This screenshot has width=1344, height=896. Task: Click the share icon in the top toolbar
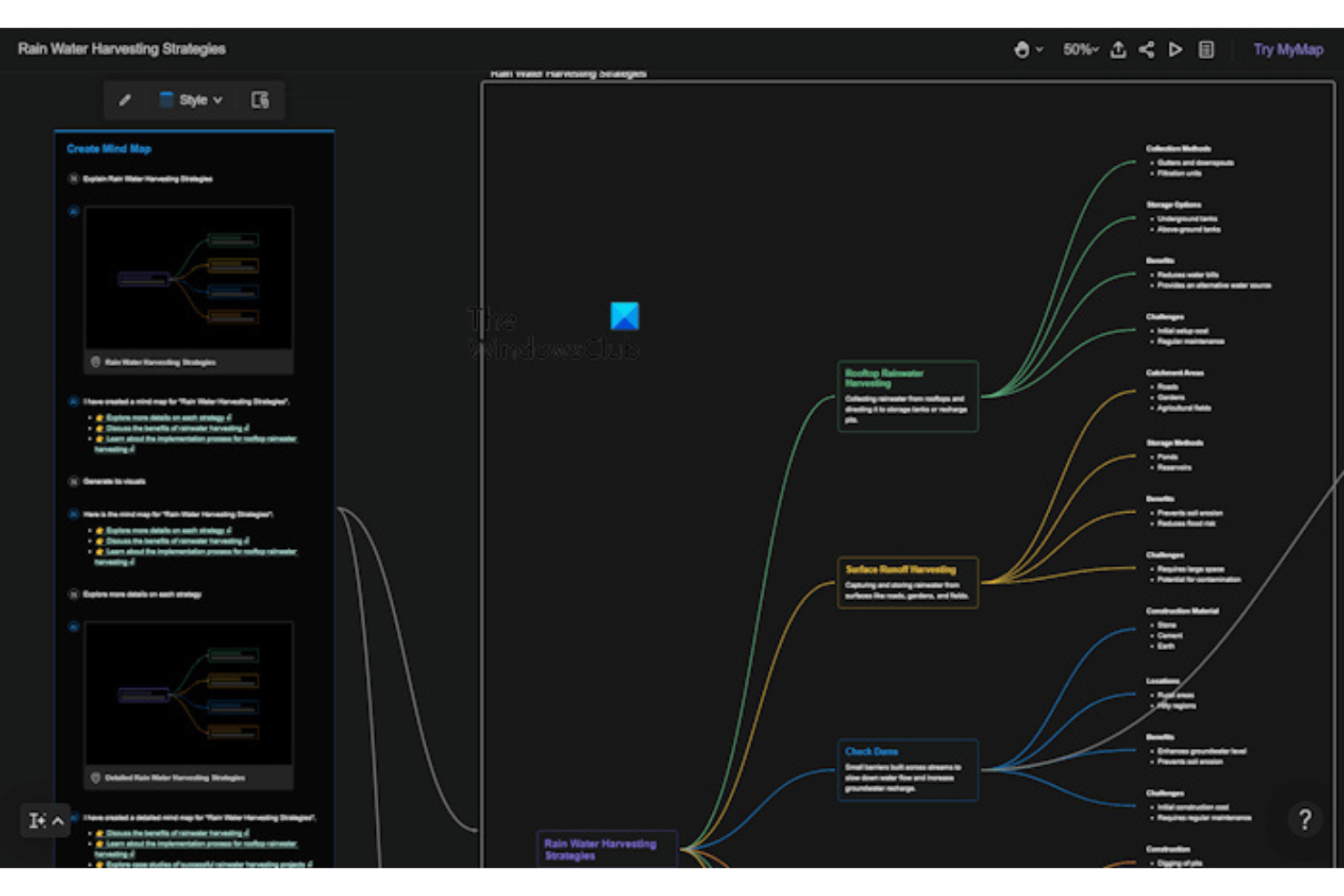point(1147,50)
